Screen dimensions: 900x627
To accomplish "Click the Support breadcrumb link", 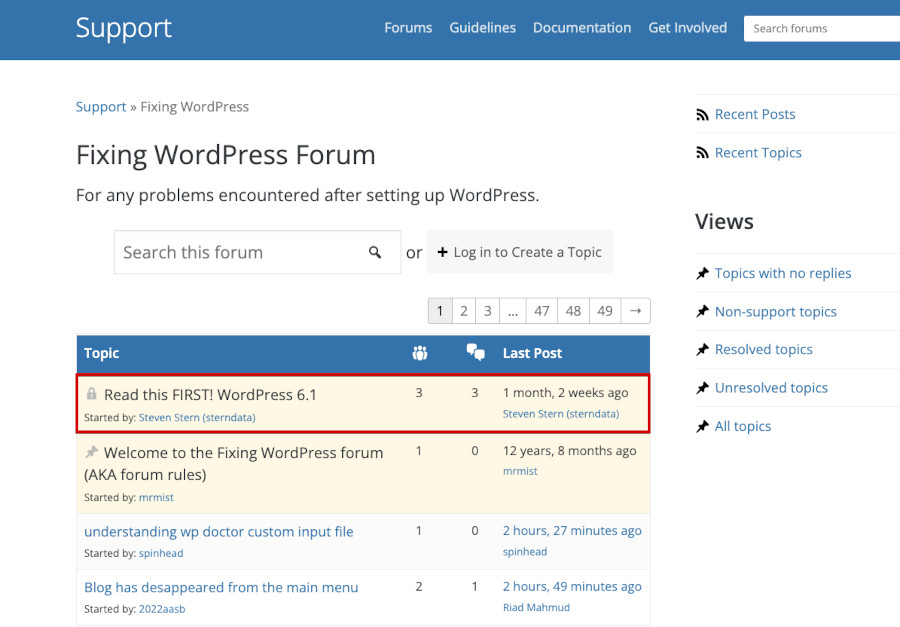I will click(100, 107).
